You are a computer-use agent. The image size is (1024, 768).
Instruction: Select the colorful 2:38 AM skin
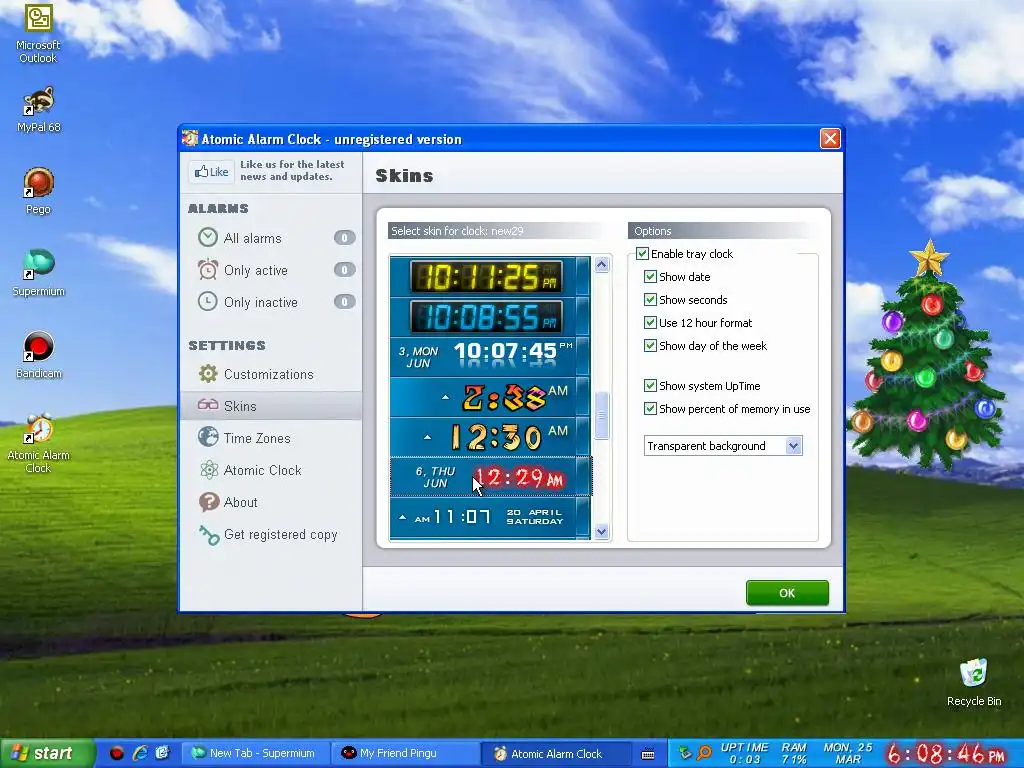pos(490,396)
